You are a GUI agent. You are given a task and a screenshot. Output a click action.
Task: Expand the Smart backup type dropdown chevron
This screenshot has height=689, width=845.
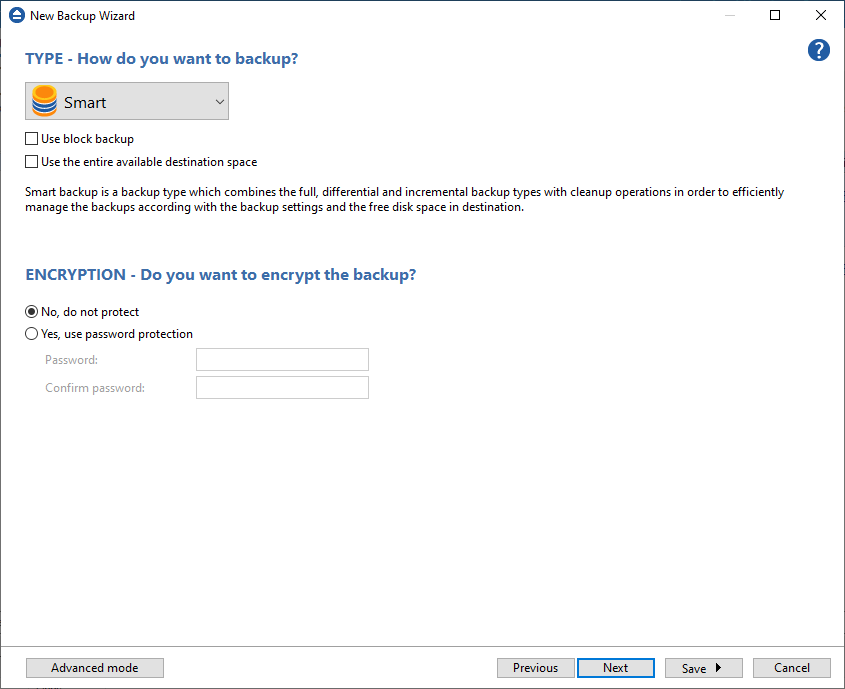[x=219, y=101]
